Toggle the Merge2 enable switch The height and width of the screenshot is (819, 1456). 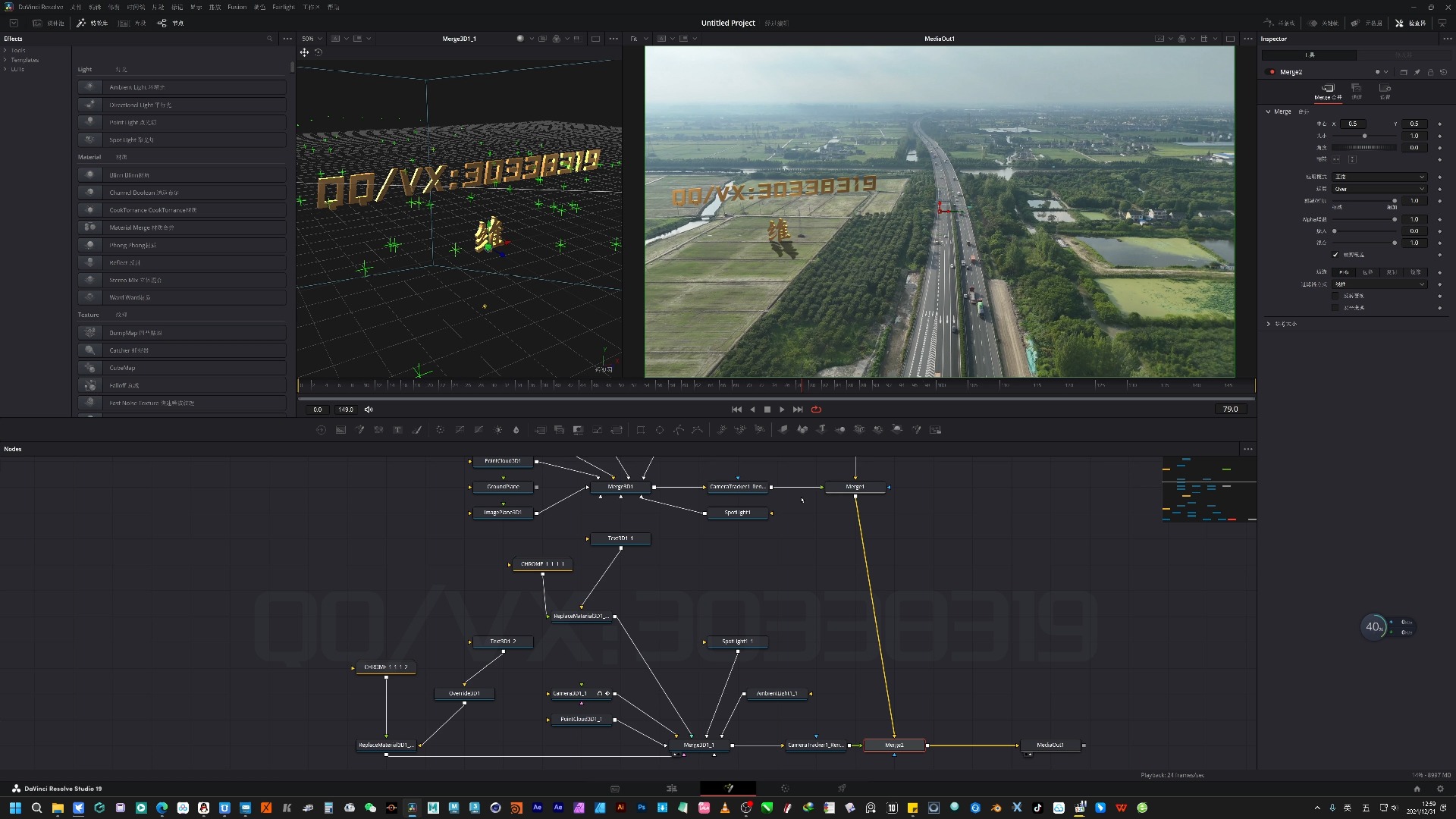click(x=1272, y=72)
